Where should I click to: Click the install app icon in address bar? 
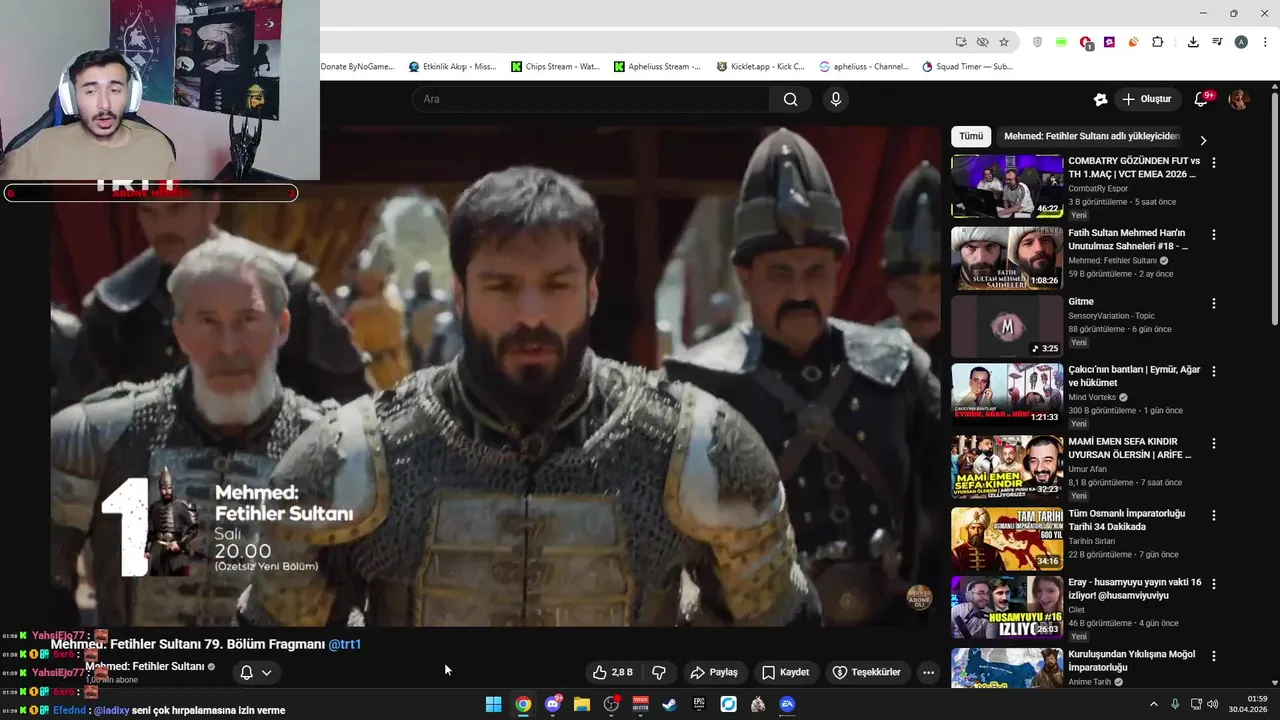[x=961, y=42]
